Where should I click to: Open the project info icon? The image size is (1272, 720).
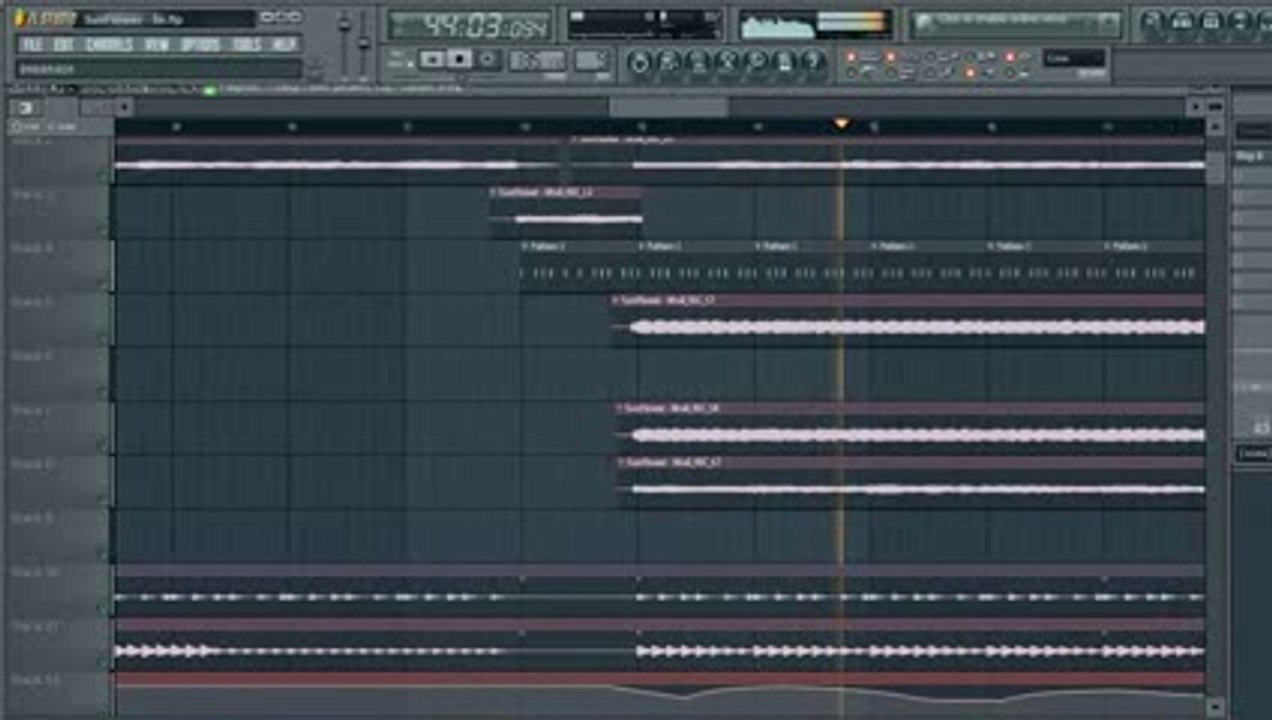tap(786, 63)
